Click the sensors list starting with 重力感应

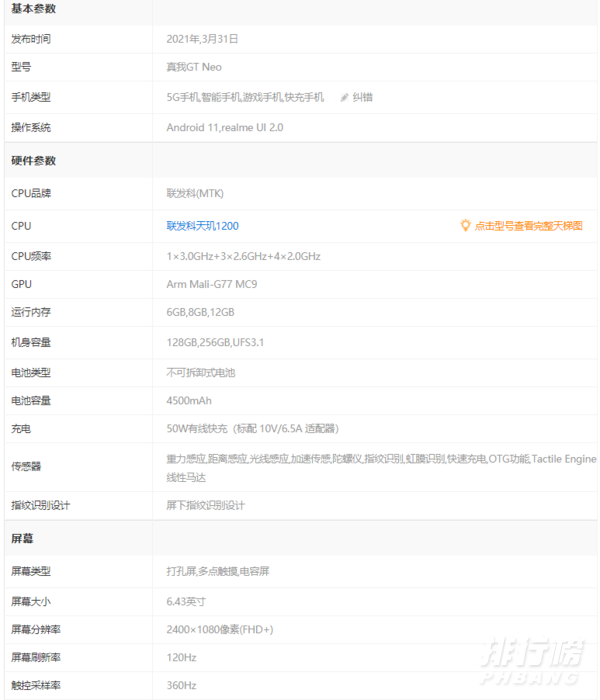click(x=381, y=468)
